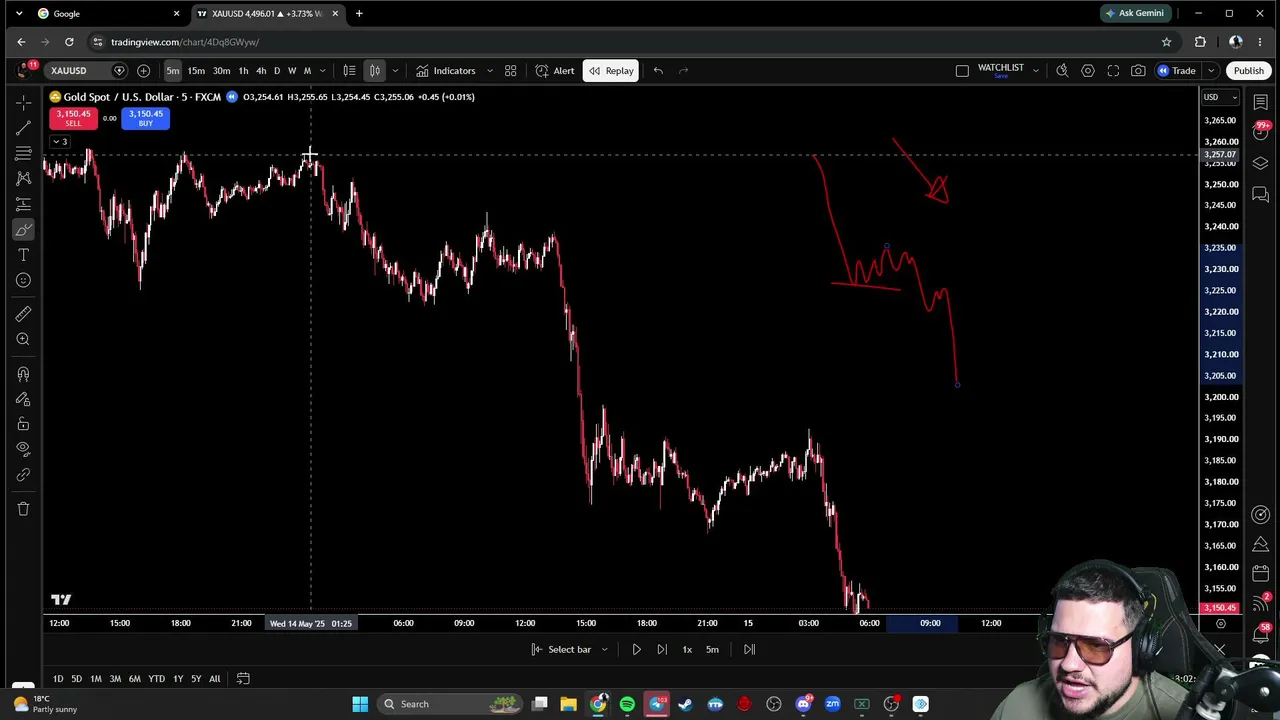Open the emoji icons tool
Image resolution: width=1280 pixels, height=720 pixels.
pyautogui.click(x=23, y=280)
